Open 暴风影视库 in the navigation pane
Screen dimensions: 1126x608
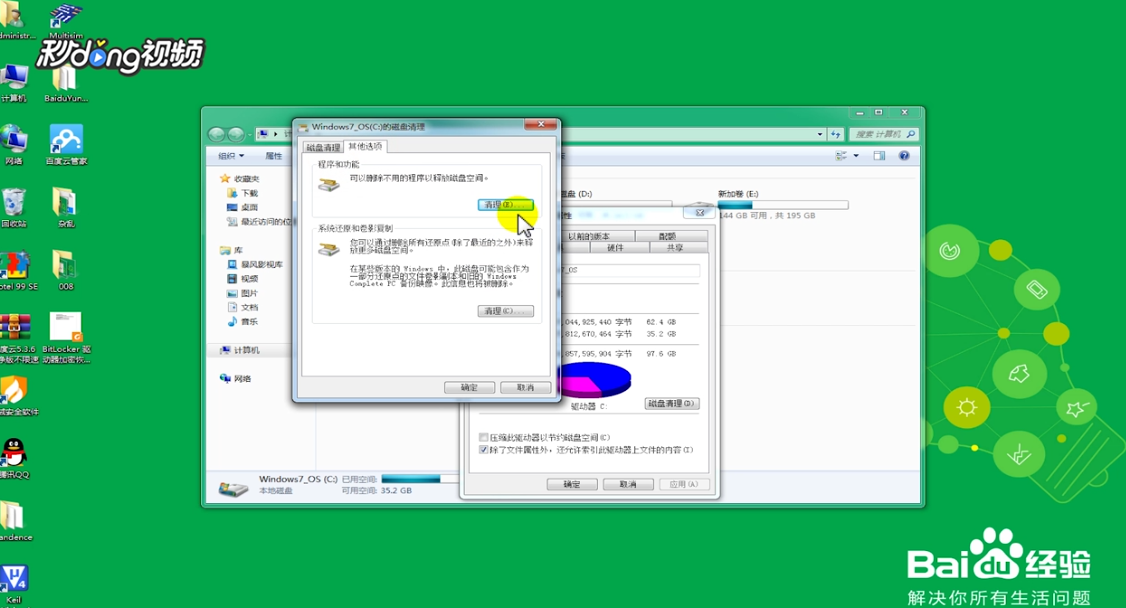point(255,264)
